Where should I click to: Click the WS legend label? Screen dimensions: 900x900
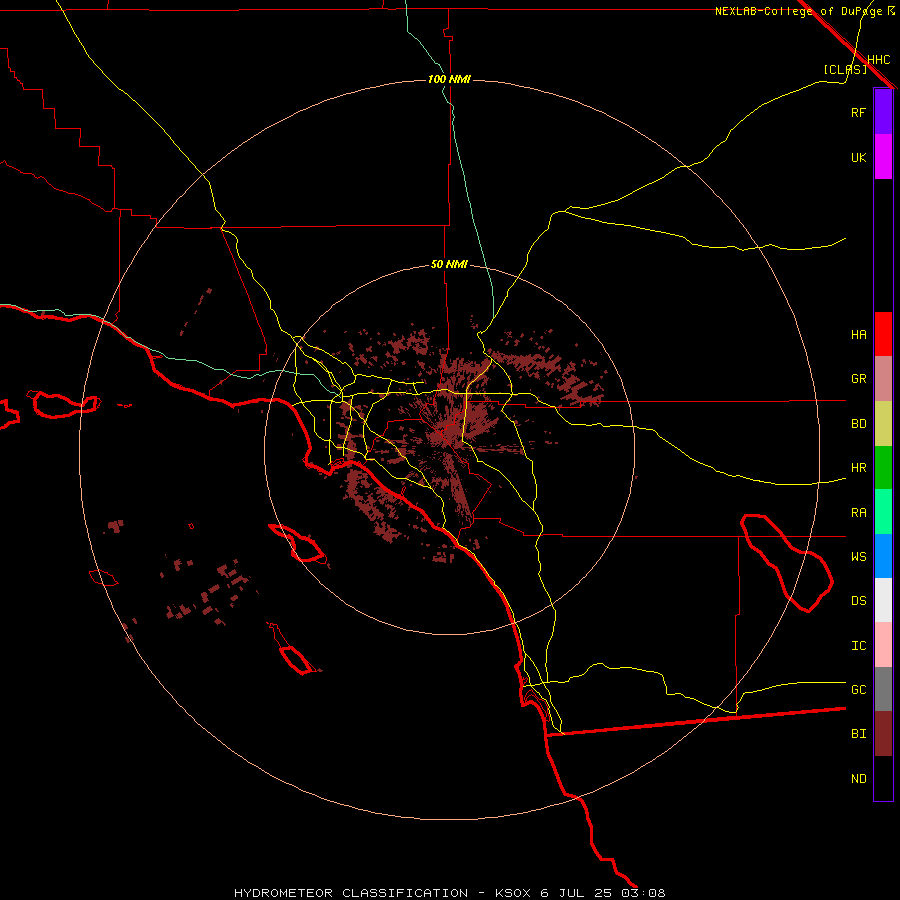pyautogui.click(x=859, y=557)
